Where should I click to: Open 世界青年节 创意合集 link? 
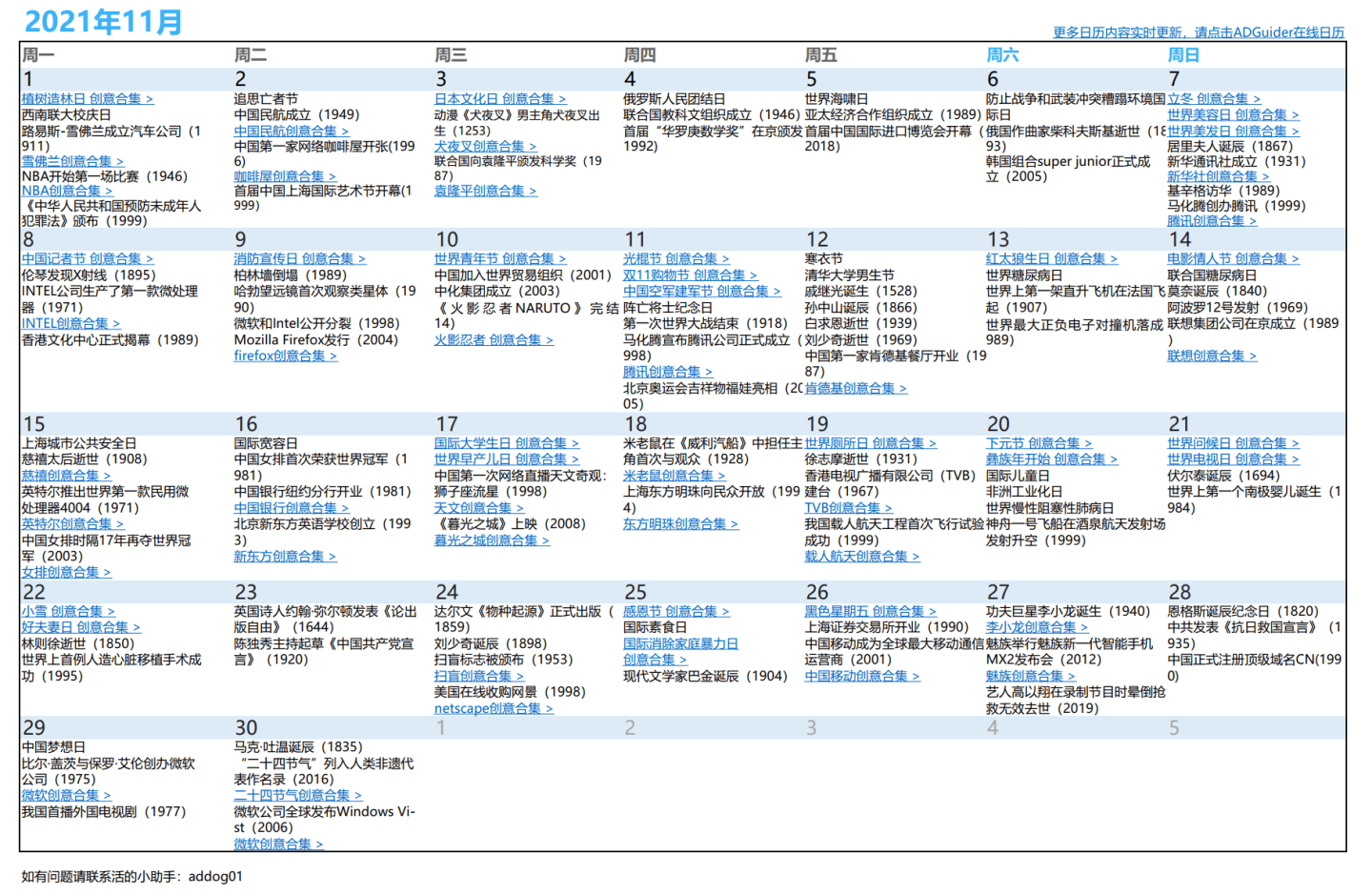500,259
